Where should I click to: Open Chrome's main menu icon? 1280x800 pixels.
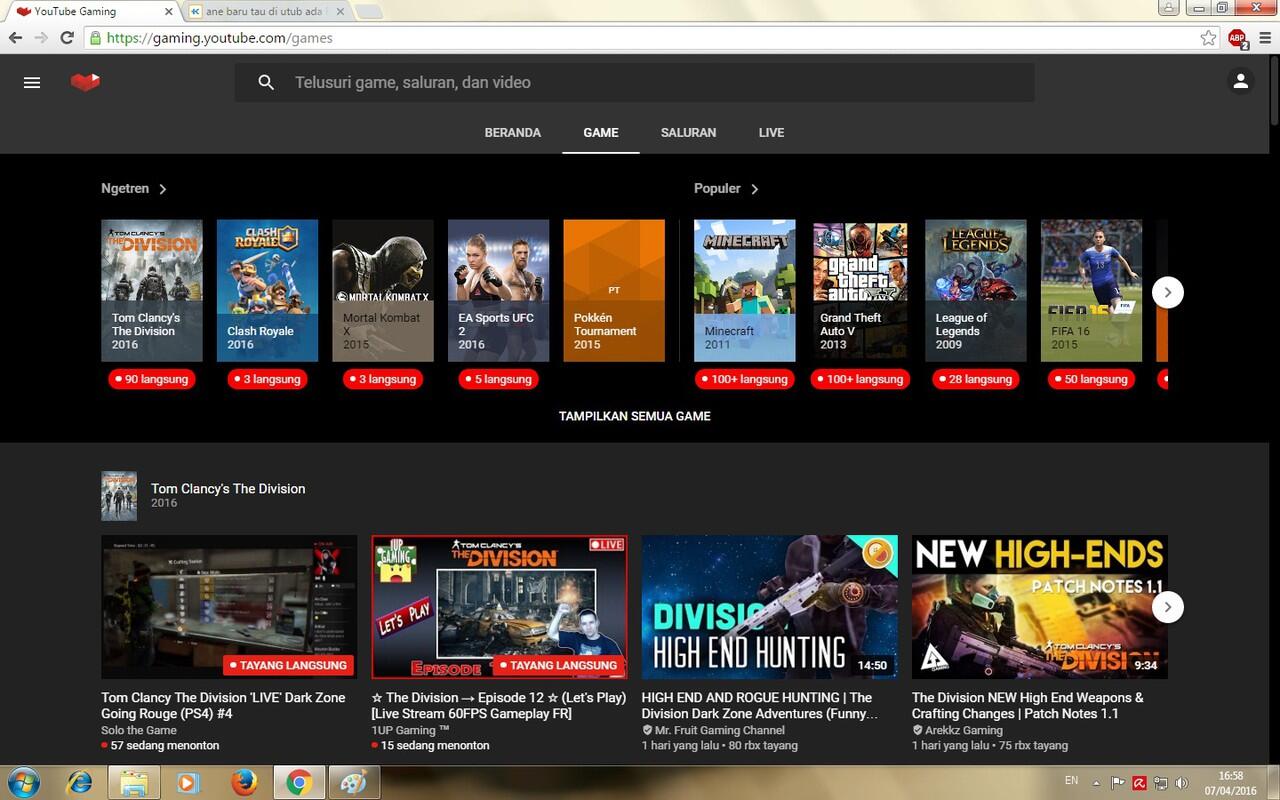tap(1264, 38)
